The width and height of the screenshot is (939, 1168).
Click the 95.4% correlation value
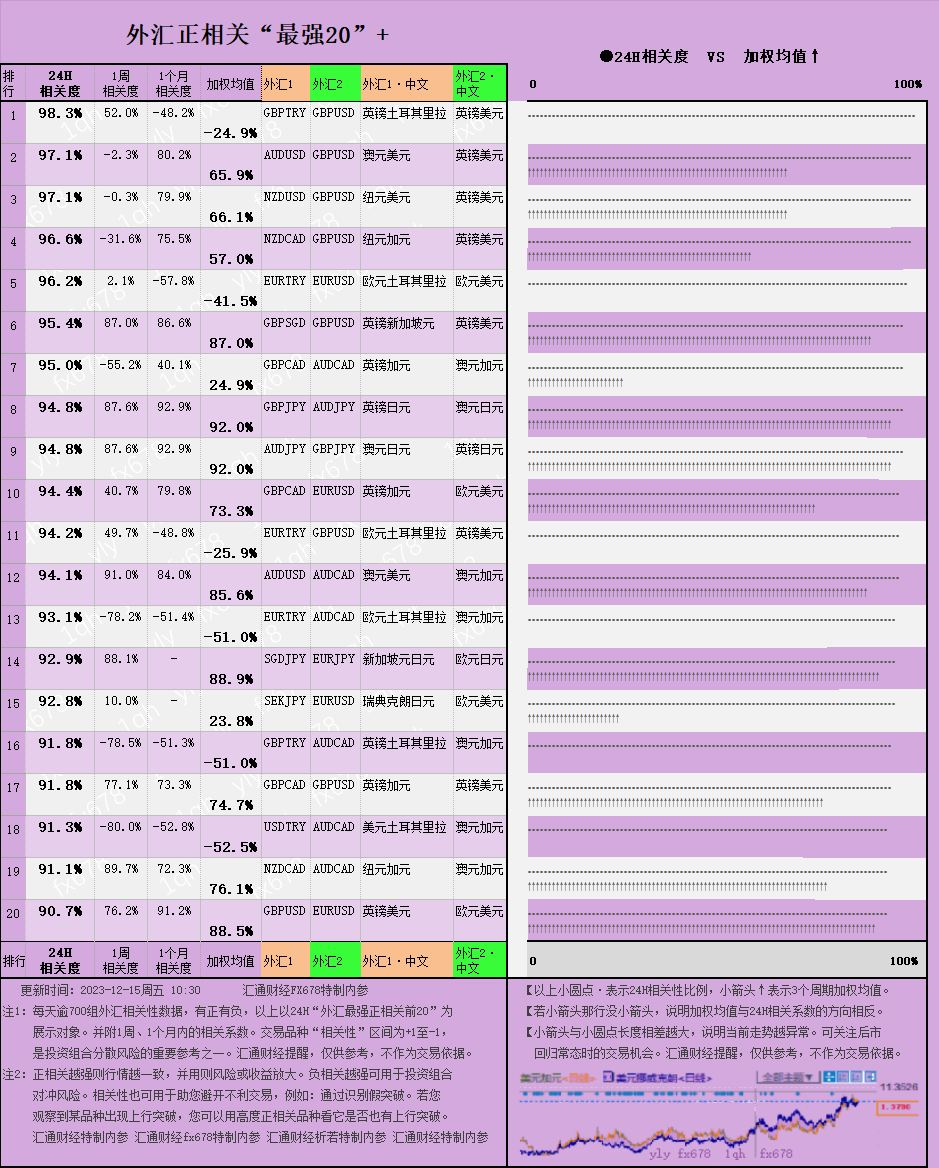(60, 323)
